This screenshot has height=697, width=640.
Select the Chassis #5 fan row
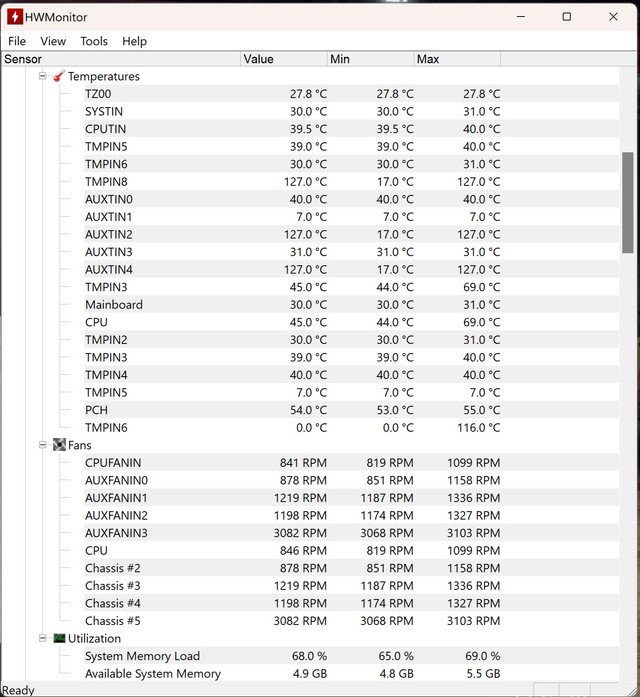click(x=351, y=621)
